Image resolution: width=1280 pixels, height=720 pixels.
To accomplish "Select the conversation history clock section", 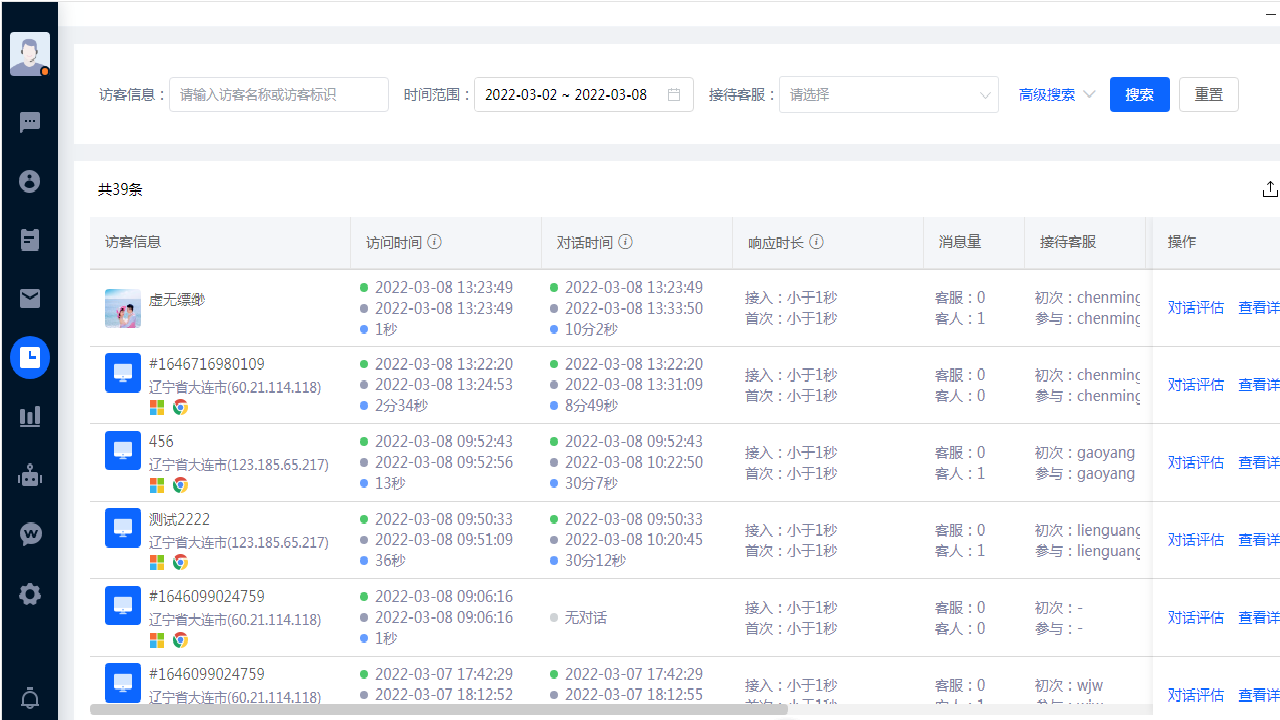I will (30, 357).
